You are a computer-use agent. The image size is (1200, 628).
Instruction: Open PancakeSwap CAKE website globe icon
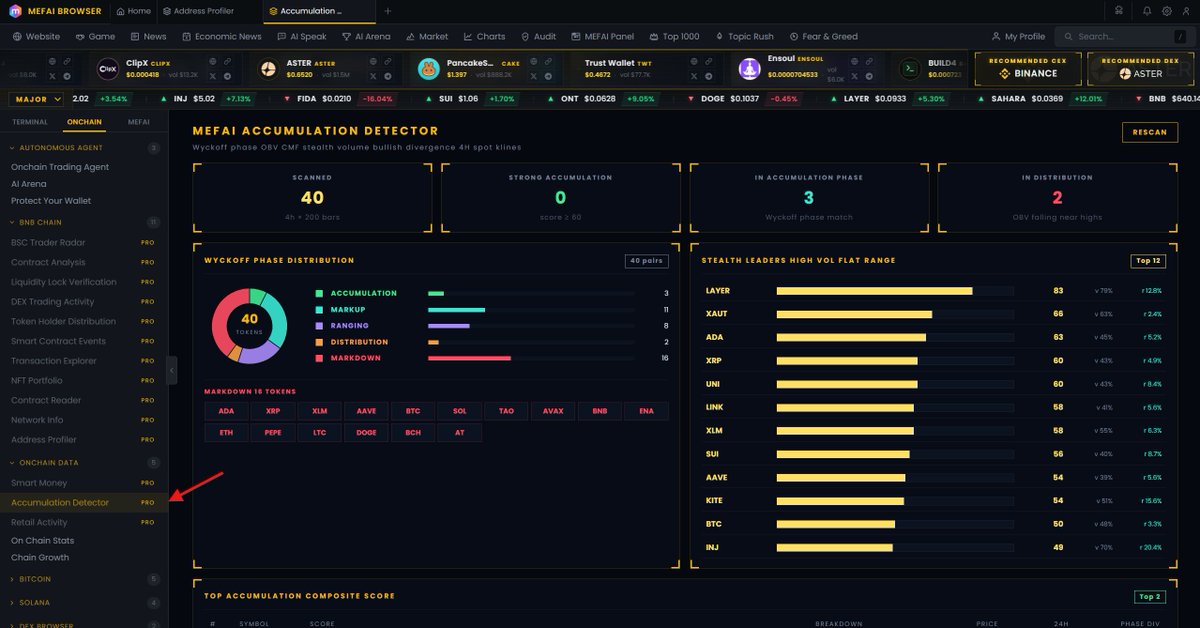coord(534,61)
